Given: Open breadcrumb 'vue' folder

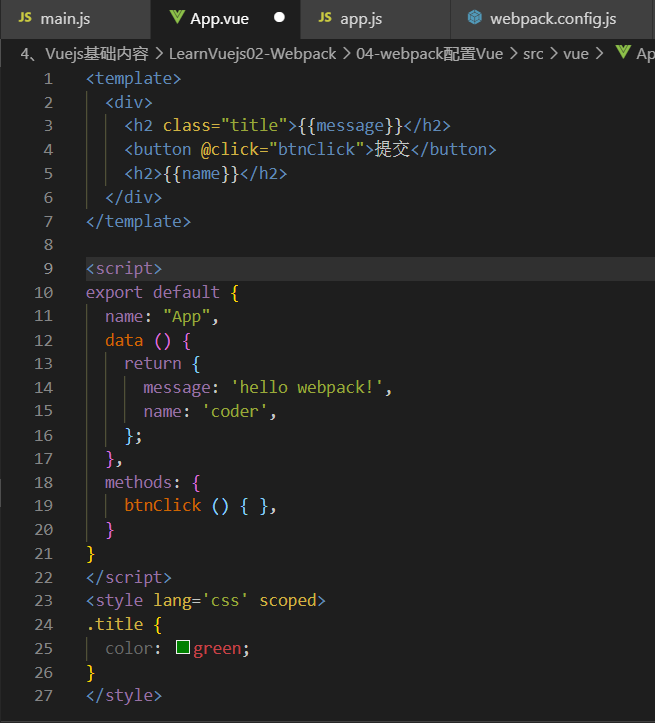Looking at the screenshot, I should tap(576, 54).
